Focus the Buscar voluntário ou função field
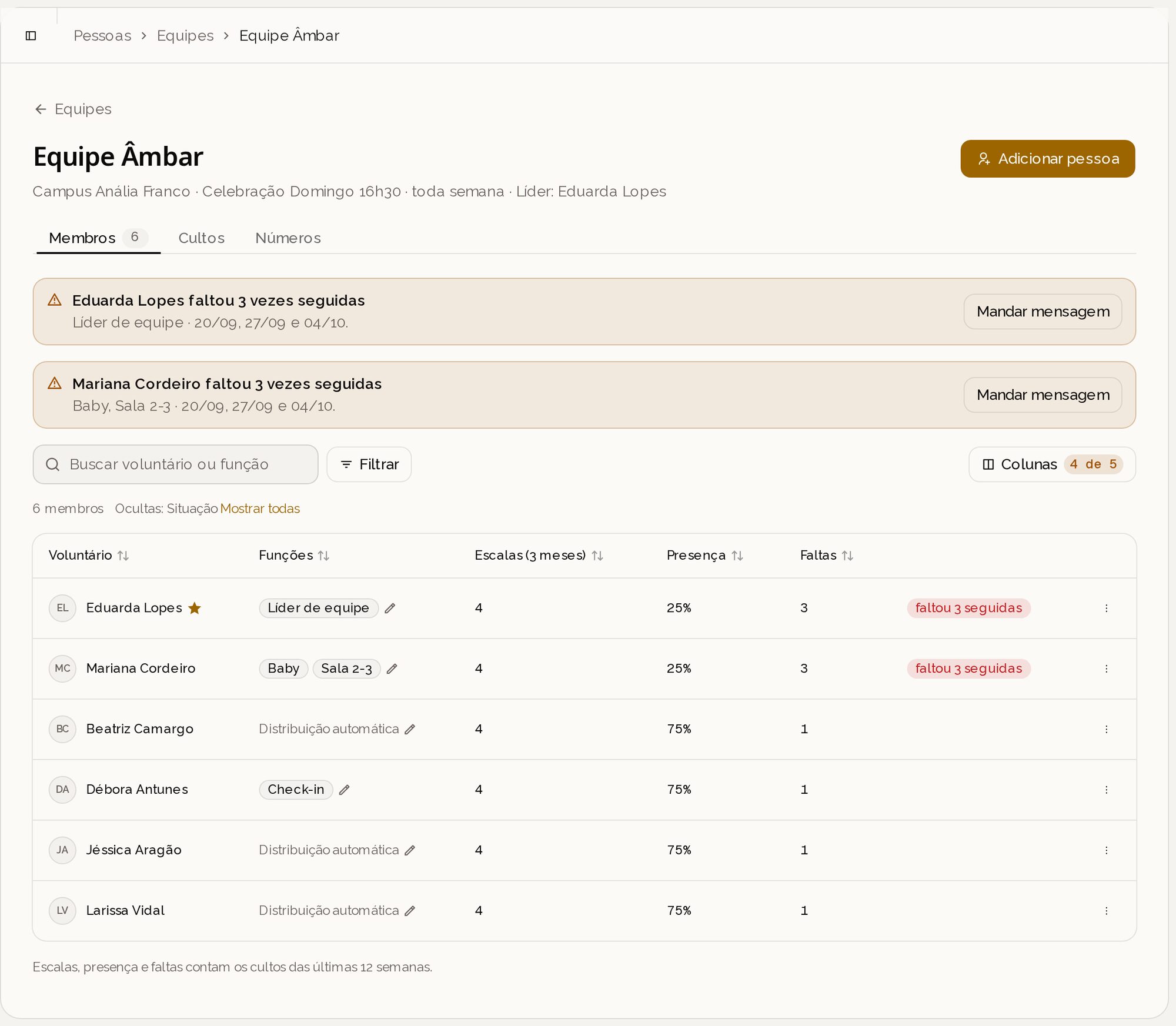Viewport: 1176px width, 1026px height. 175,464
